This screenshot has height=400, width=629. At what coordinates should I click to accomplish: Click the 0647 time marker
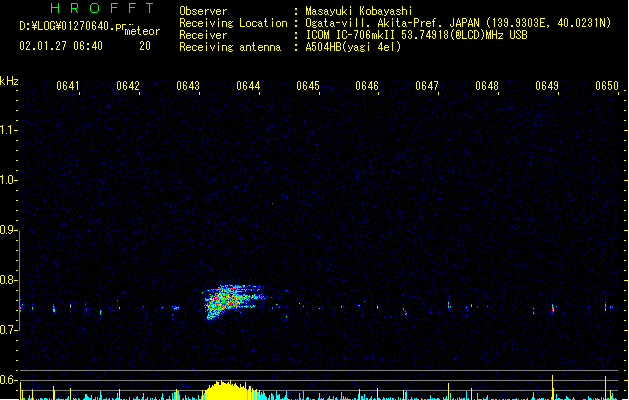(x=427, y=86)
